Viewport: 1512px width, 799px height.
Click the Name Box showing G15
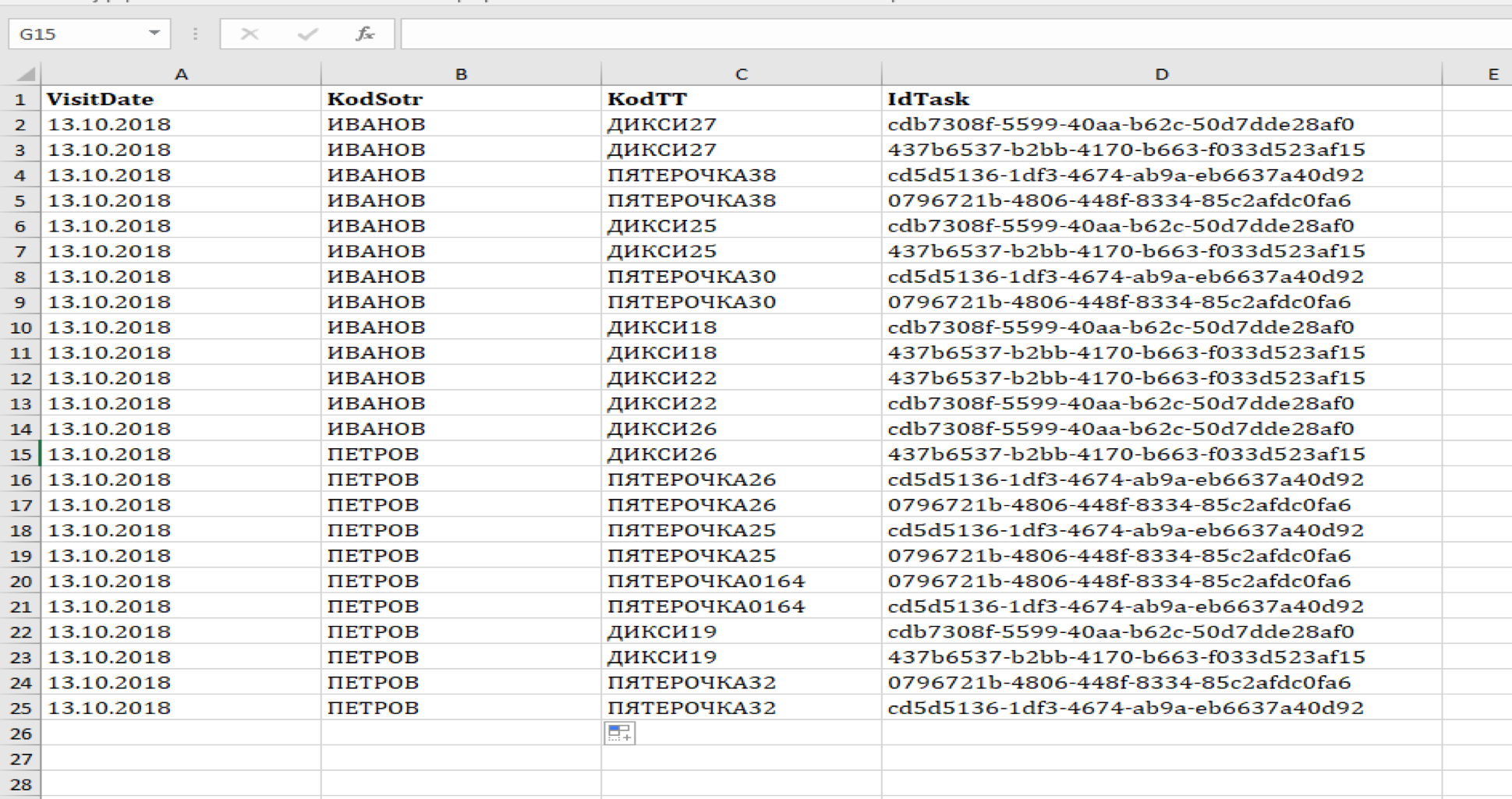[89, 34]
